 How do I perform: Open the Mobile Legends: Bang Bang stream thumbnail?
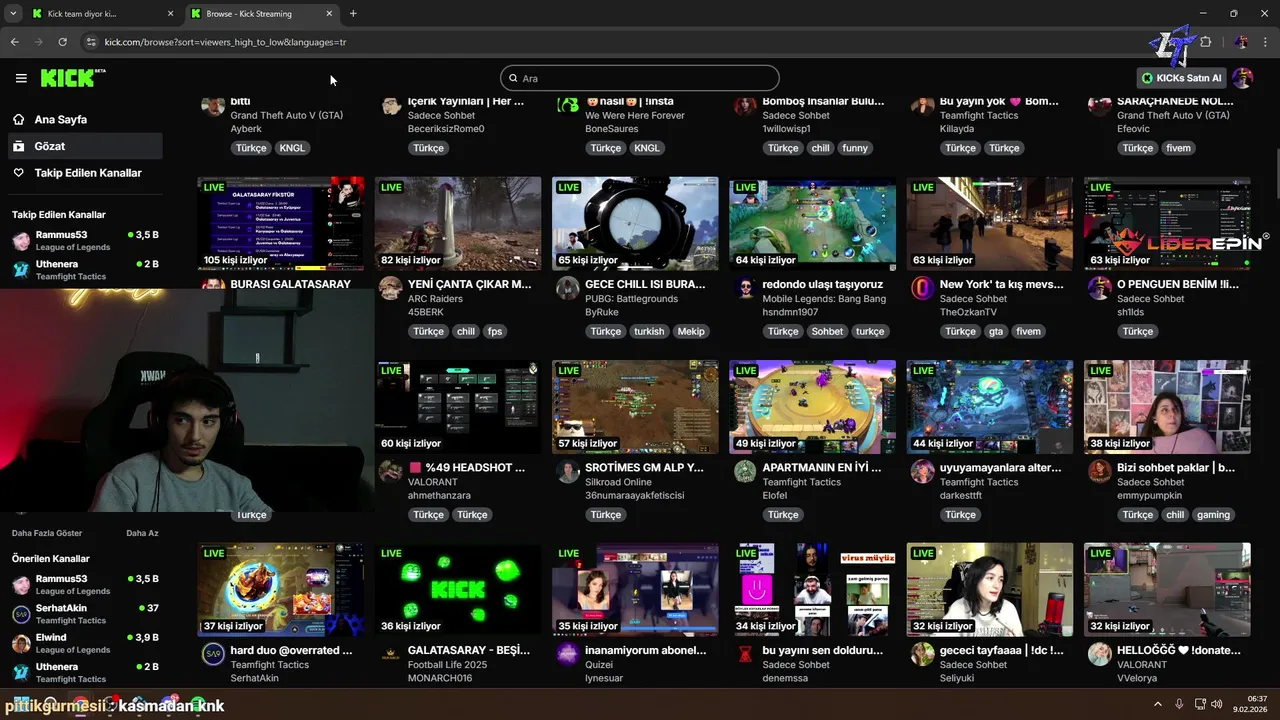click(812, 224)
